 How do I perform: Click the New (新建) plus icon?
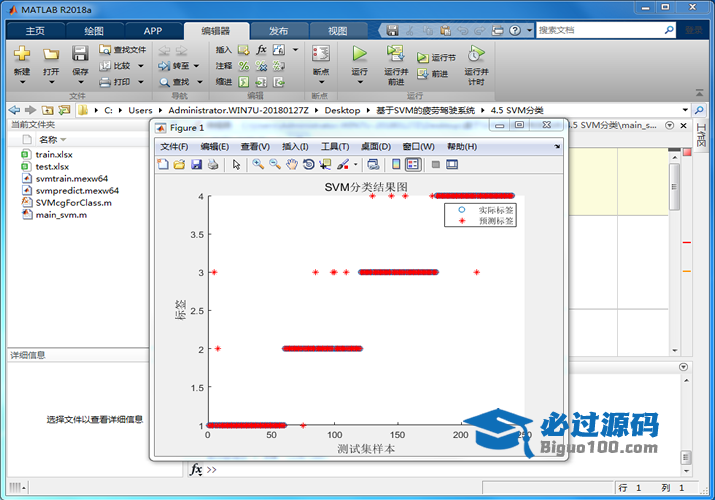[22, 53]
